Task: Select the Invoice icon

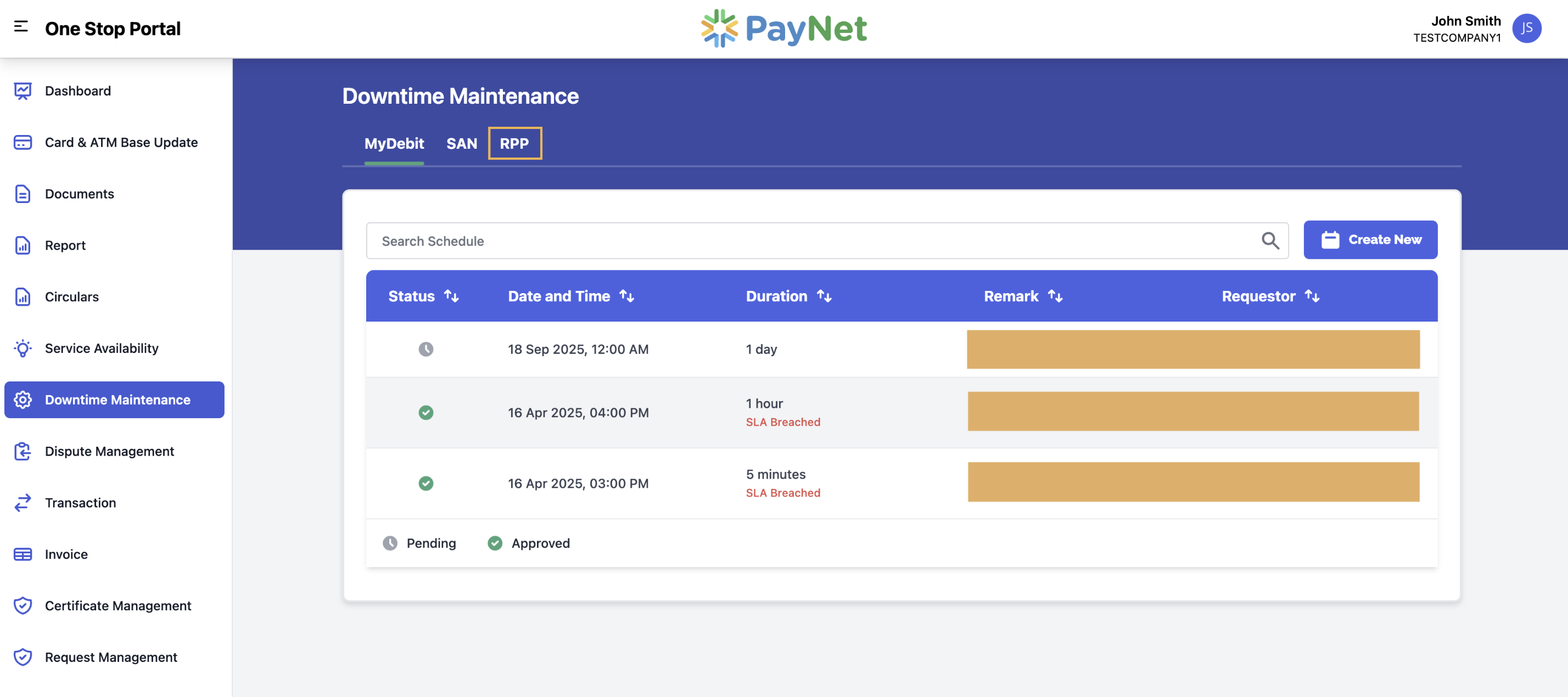Action: (22, 554)
